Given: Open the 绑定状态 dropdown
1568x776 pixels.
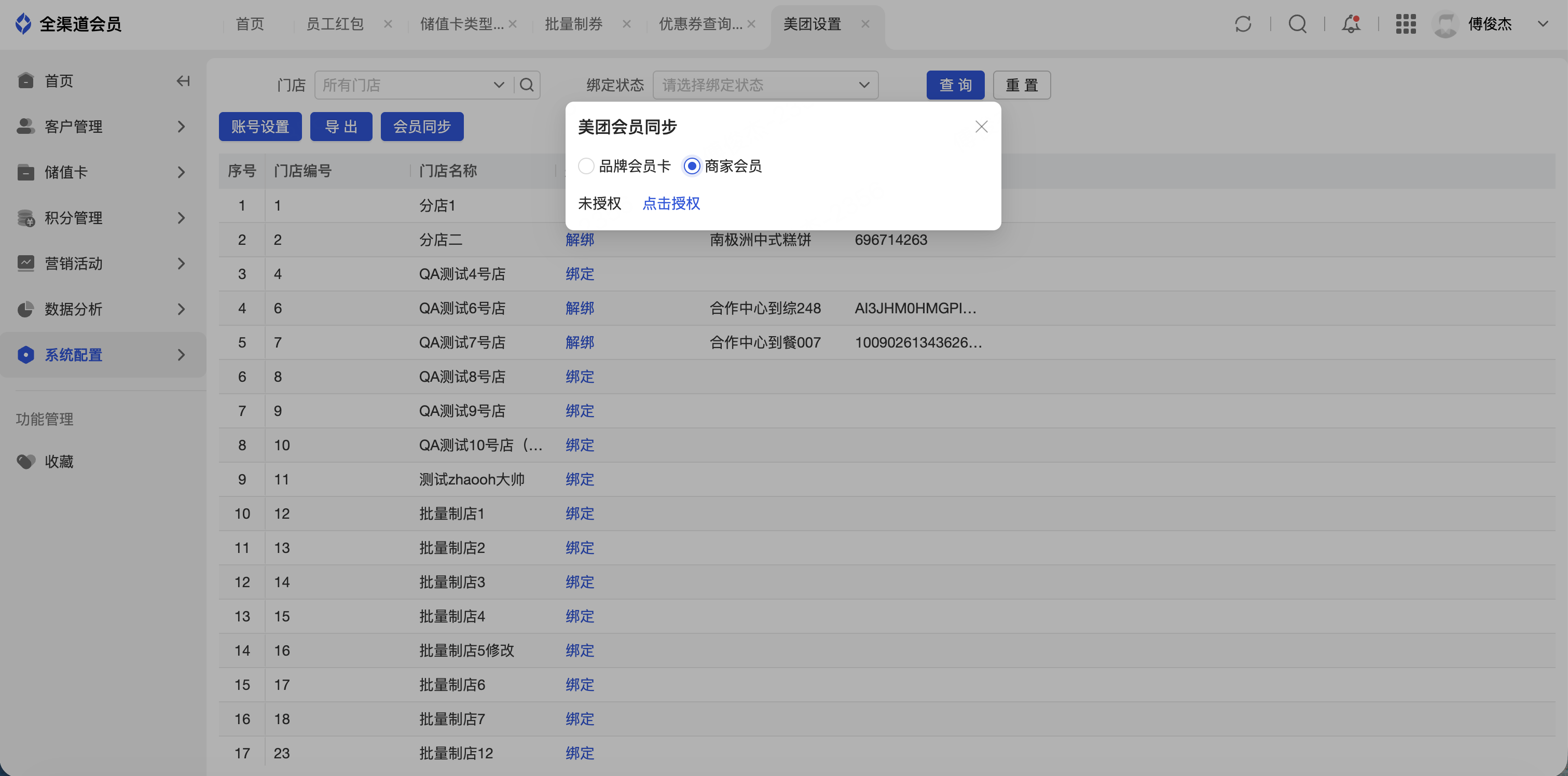Looking at the screenshot, I should [765, 85].
